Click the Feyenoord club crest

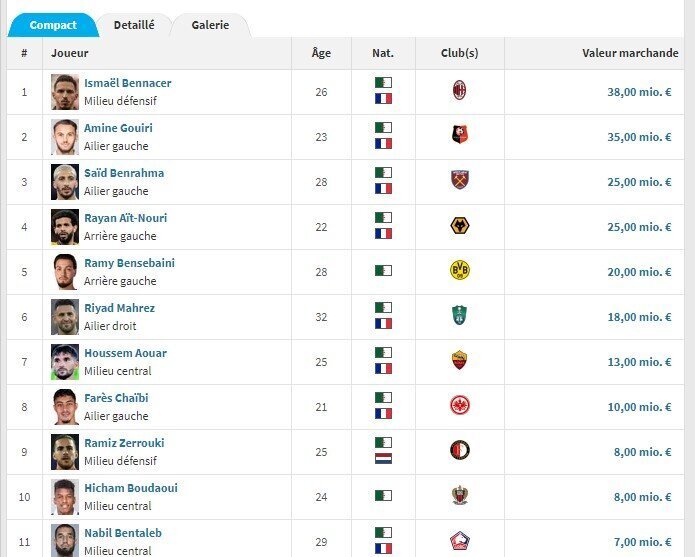pyautogui.click(x=459, y=451)
